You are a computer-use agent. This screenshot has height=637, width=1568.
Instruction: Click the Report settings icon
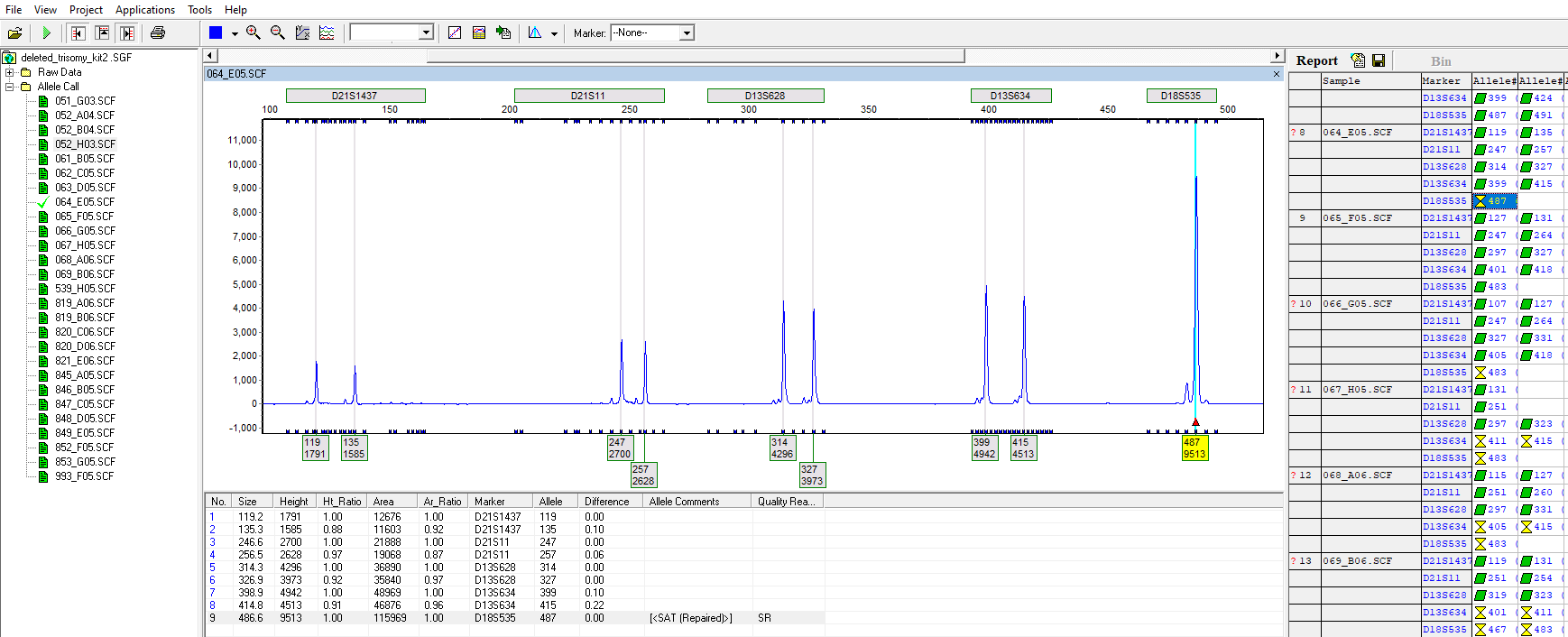[1358, 60]
